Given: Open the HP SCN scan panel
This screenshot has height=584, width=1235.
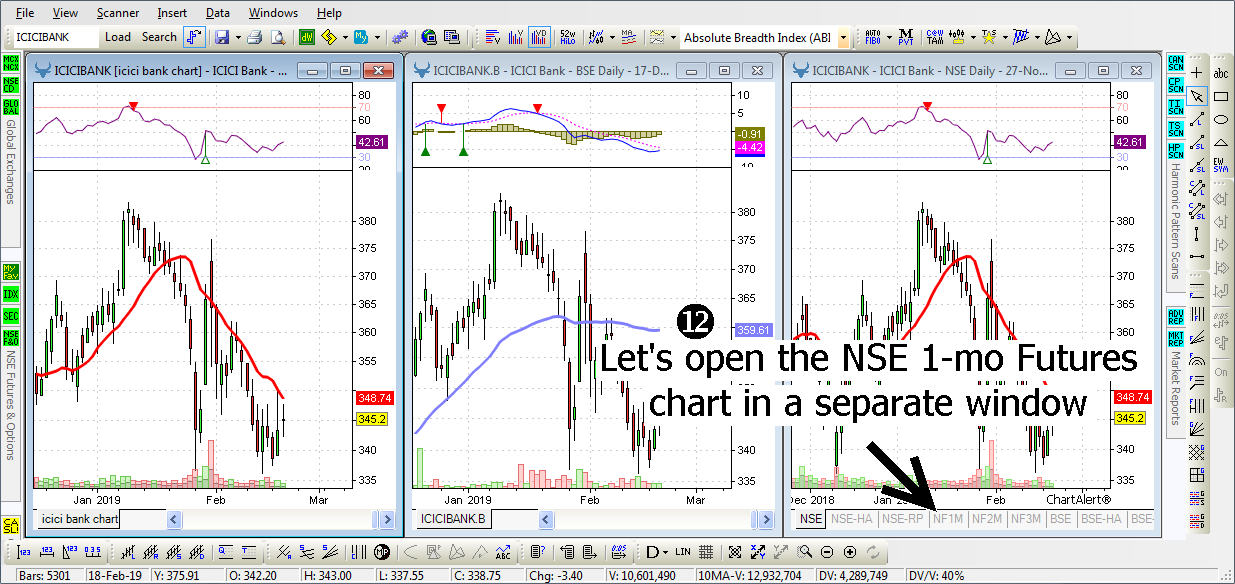Looking at the screenshot, I should click(x=1175, y=150).
